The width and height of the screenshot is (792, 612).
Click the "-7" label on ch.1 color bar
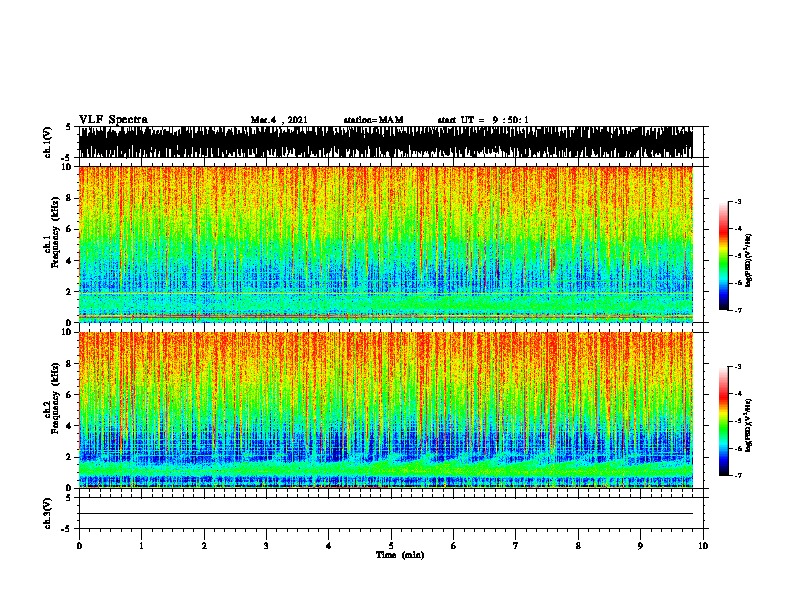[737, 310]
